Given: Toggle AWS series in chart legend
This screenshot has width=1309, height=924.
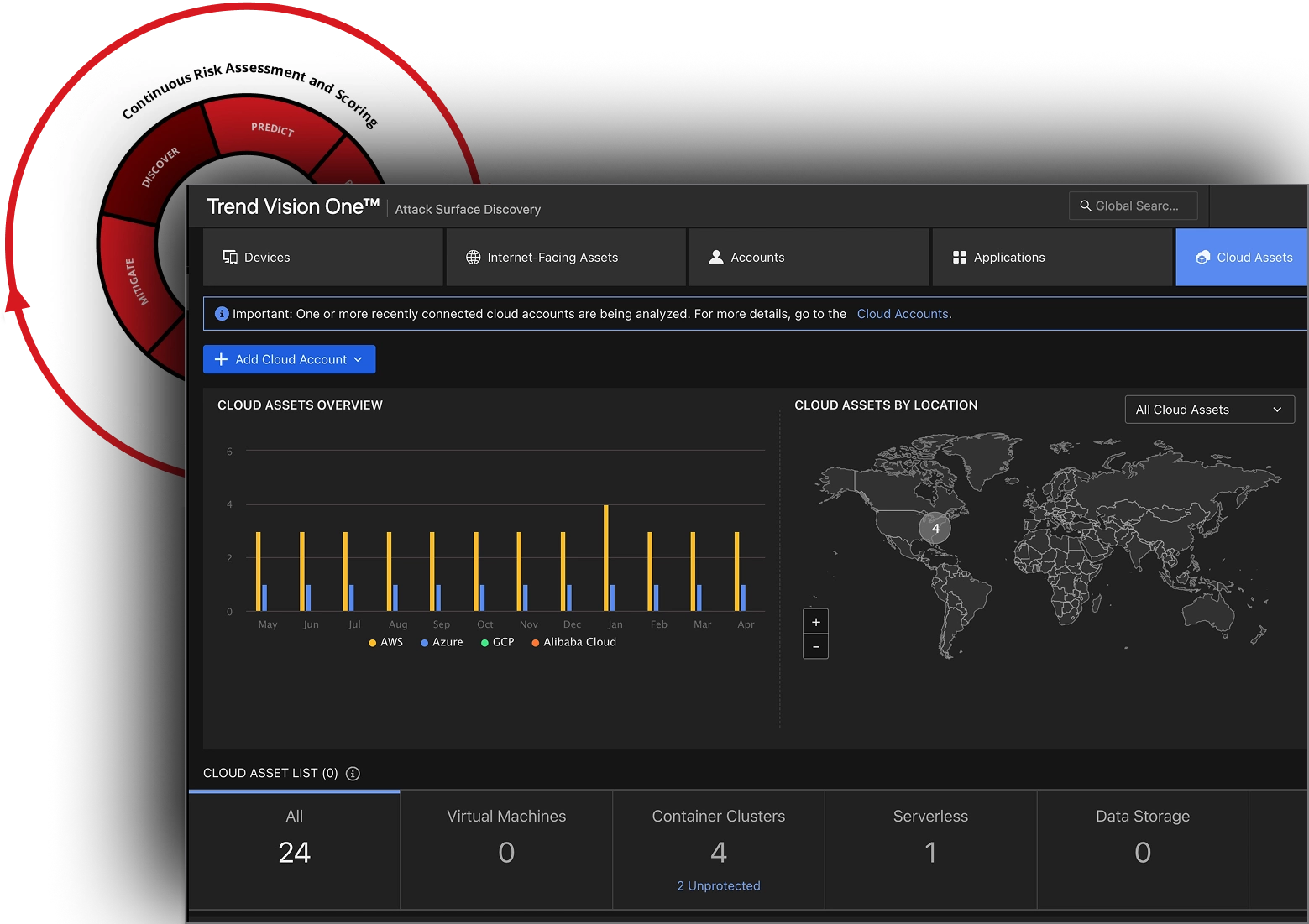Looking at the screenshot, I should point(386,642).
